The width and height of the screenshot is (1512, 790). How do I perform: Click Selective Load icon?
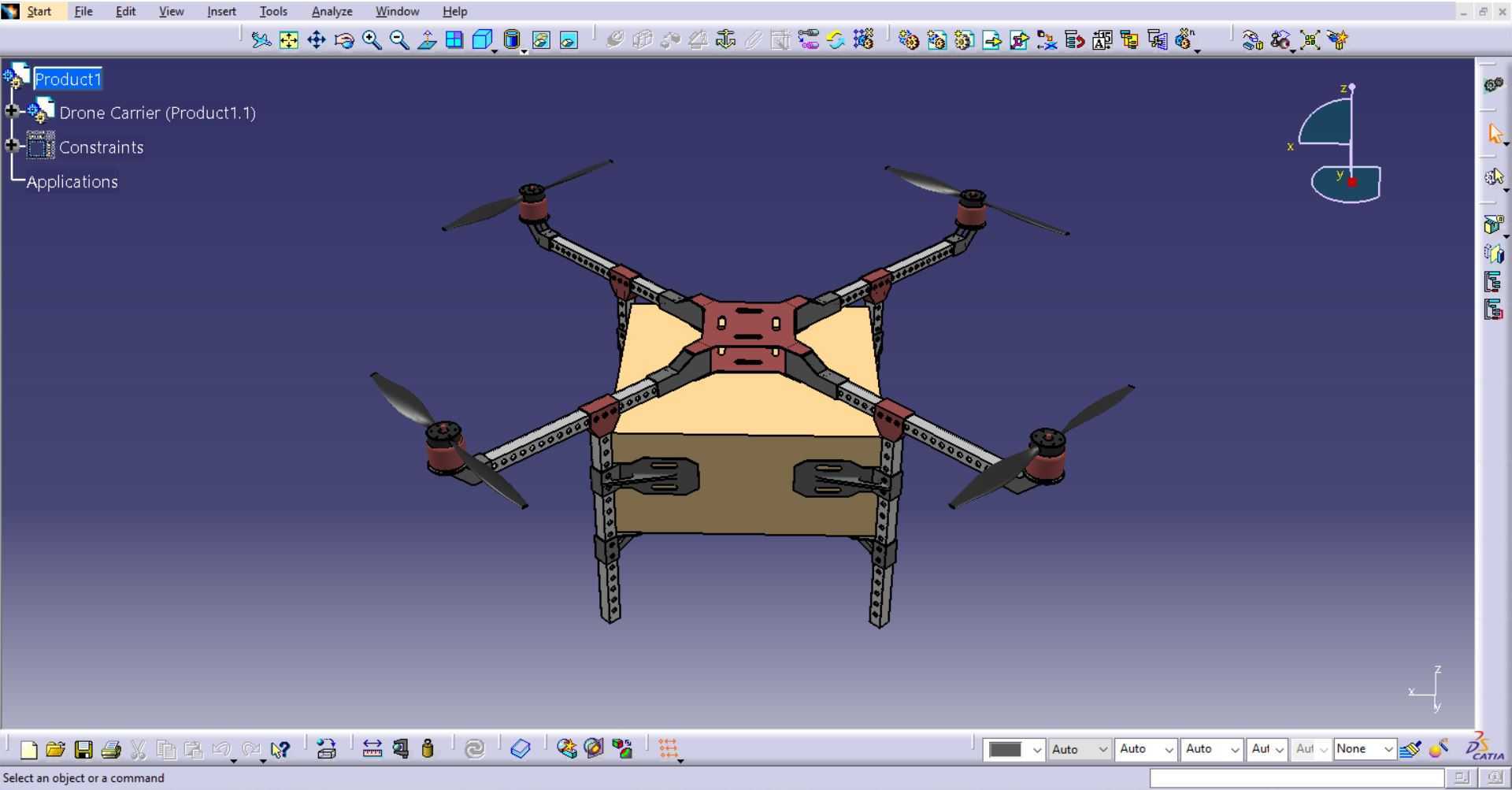[x=1129, y=39]
